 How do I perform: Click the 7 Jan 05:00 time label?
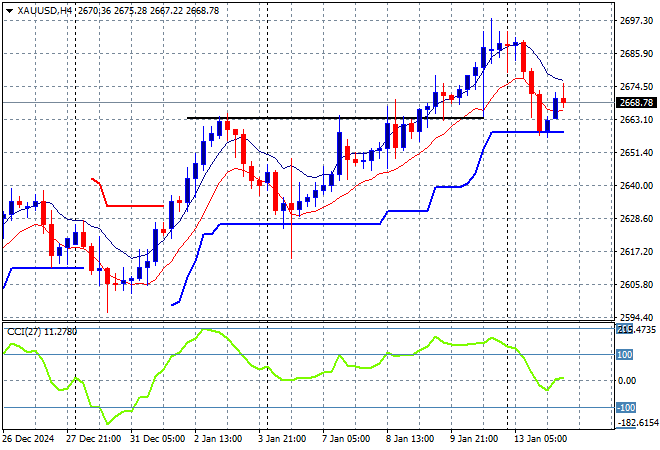[346, 439]
